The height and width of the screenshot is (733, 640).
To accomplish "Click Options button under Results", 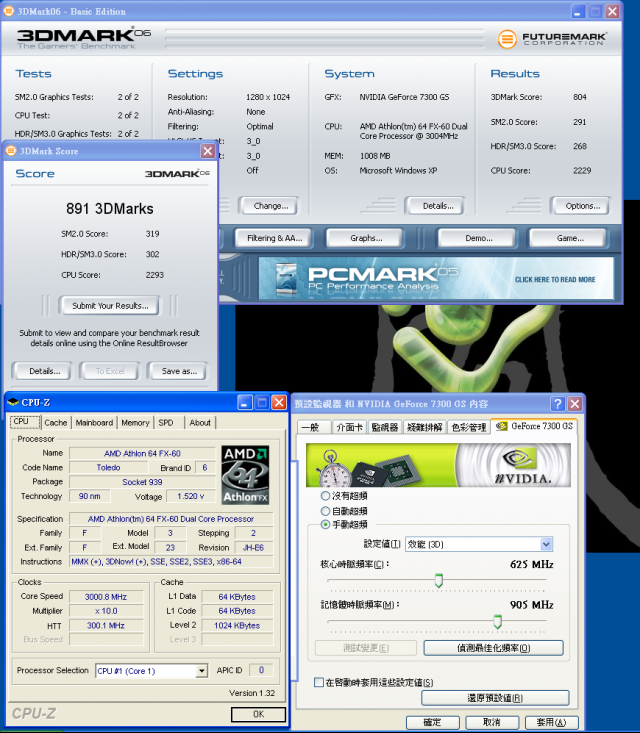I will click(x=581, y=206).
